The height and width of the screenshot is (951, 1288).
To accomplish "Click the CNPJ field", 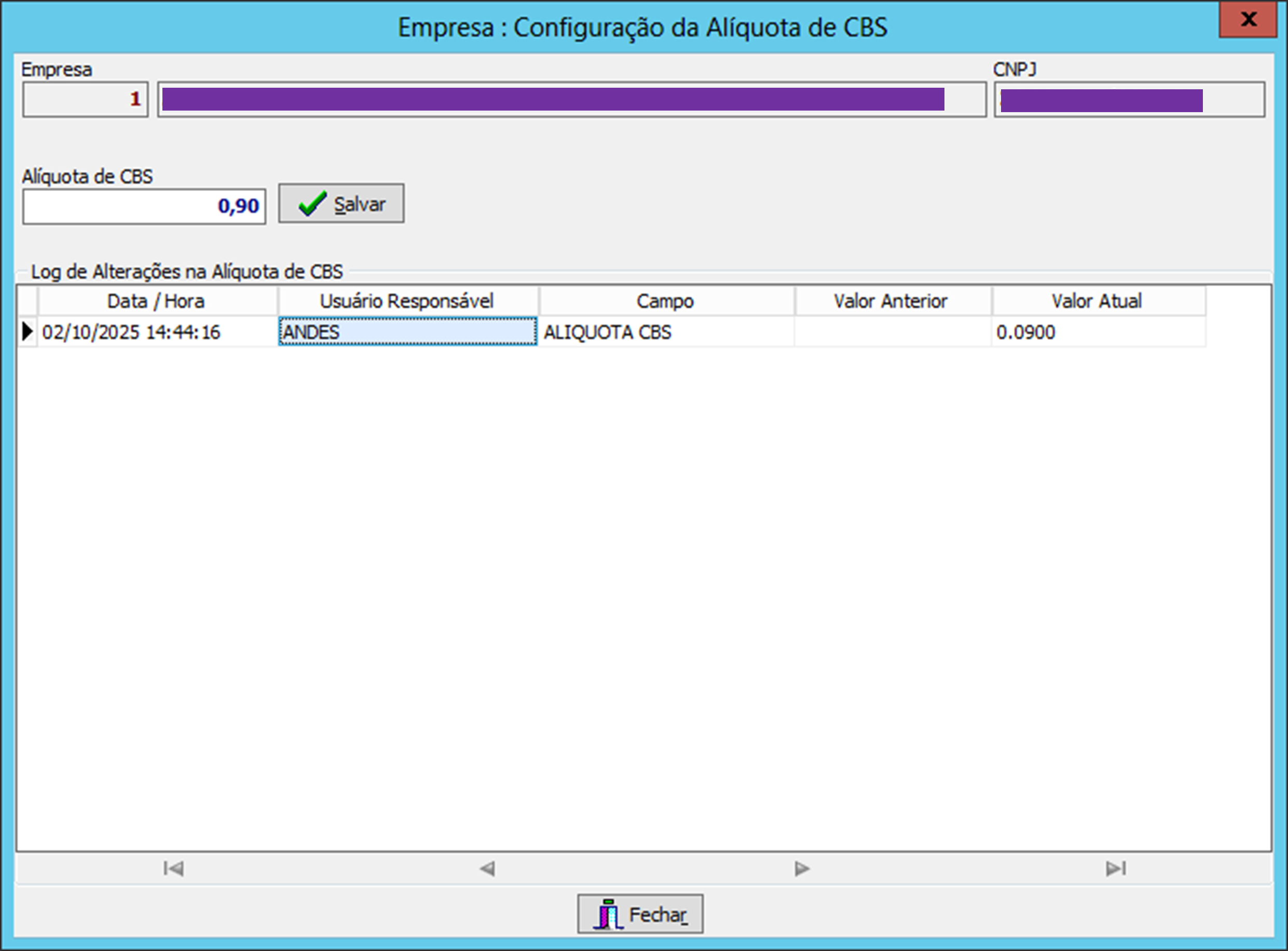I will [1129, 100].
